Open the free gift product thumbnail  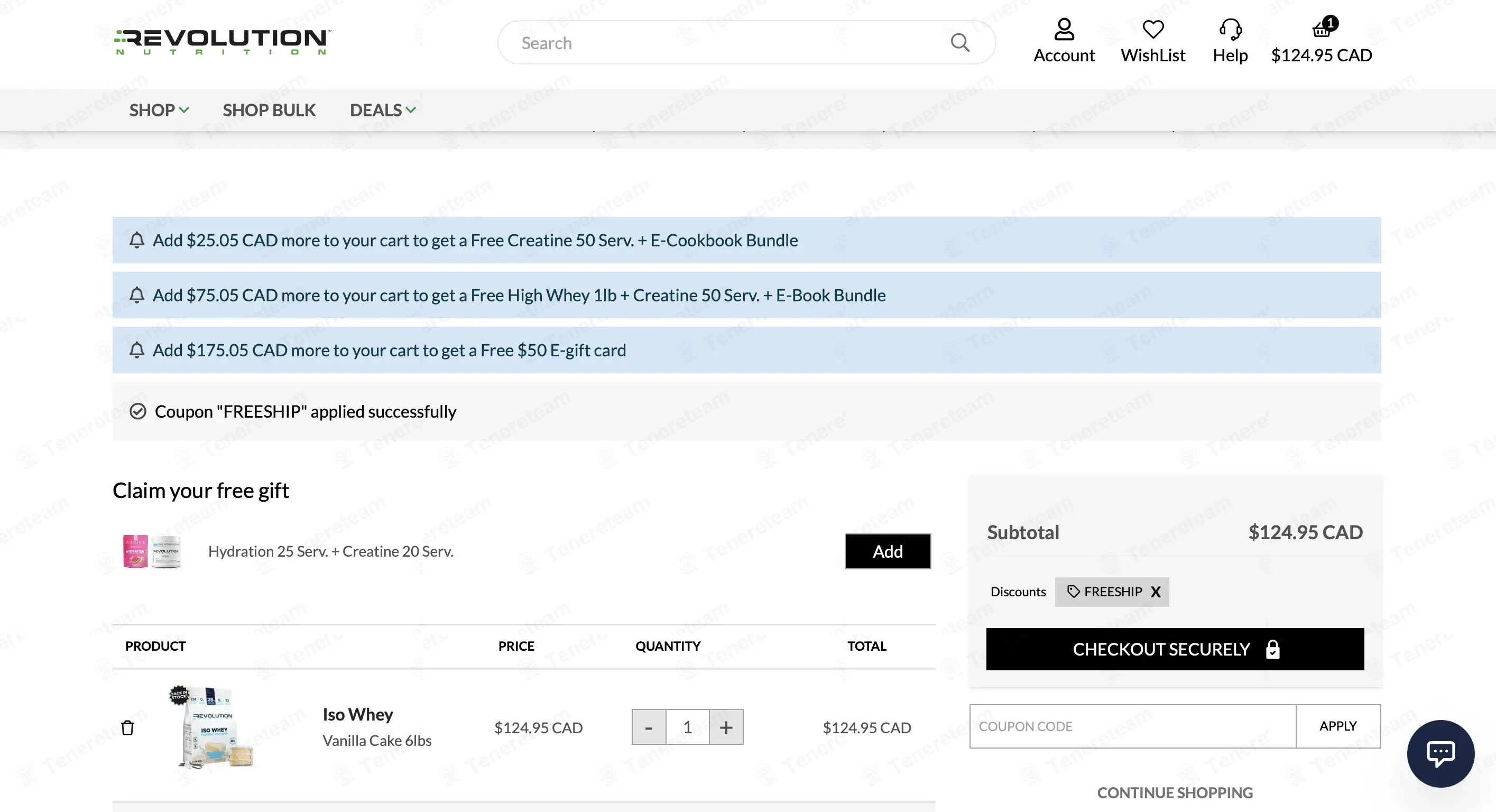tap(152, 551)
